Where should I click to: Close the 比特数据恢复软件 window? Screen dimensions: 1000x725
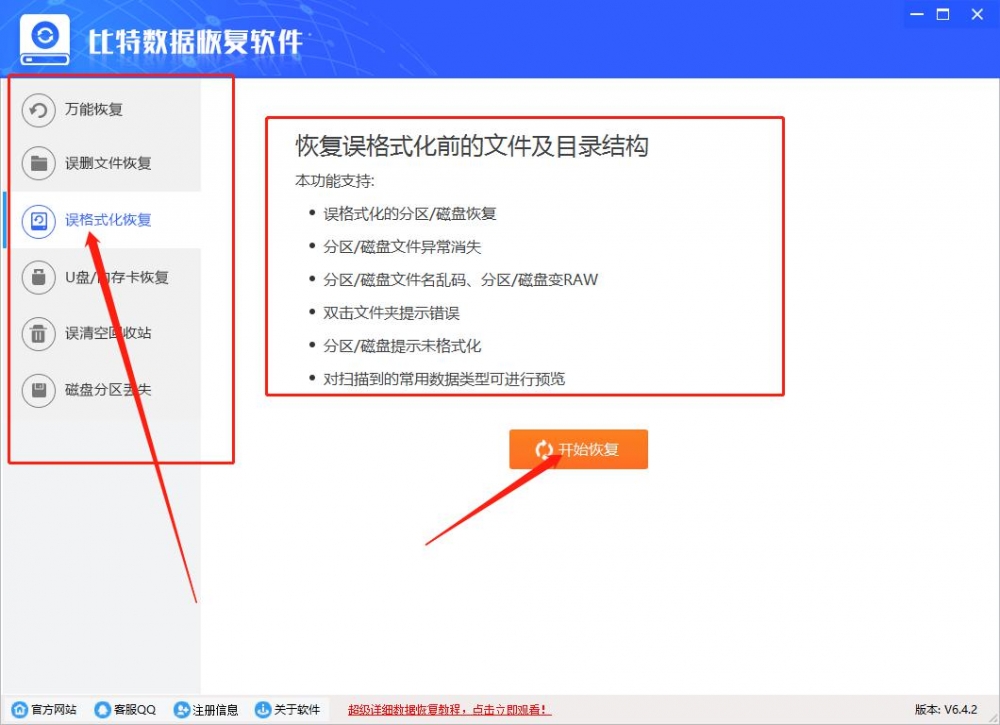point(977,14)
